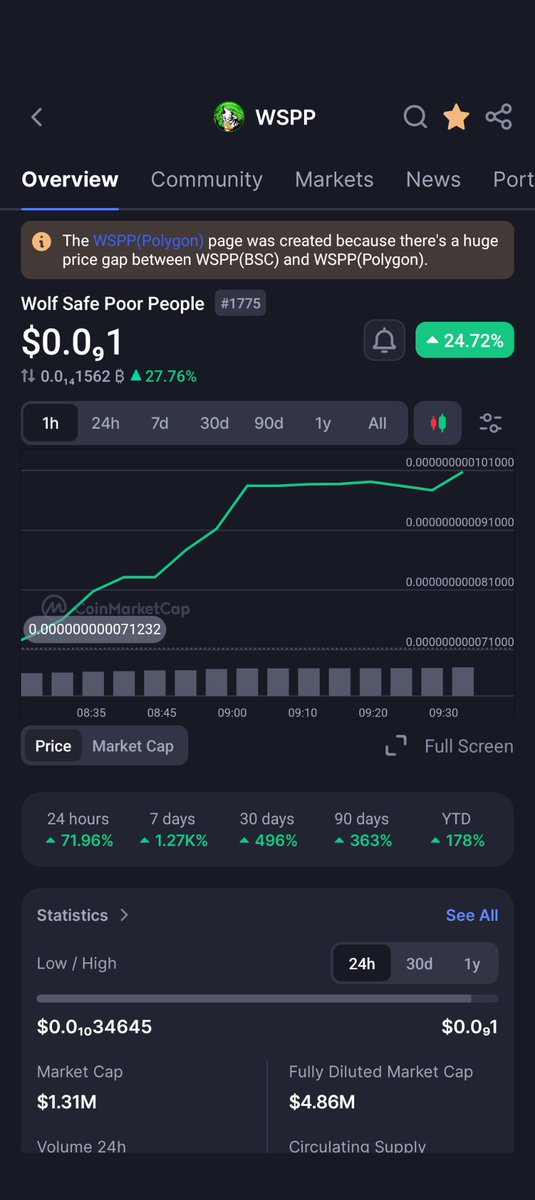Switch to Community tab
Image resolution: width=535 pixels, height=1200 pixels.
pyautogui.click(x=207, y=180)
